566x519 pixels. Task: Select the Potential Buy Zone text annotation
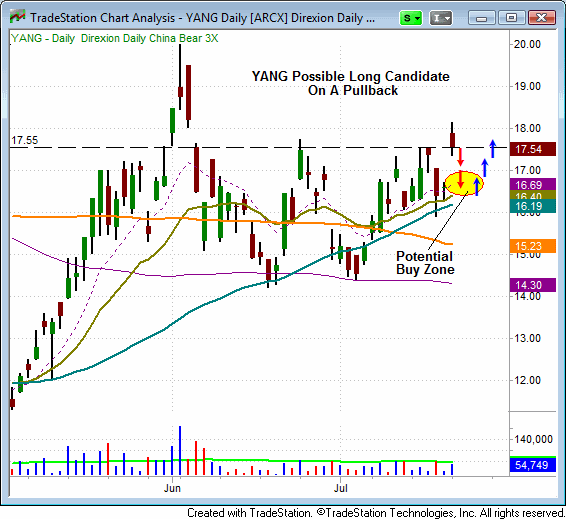(425, 263)
